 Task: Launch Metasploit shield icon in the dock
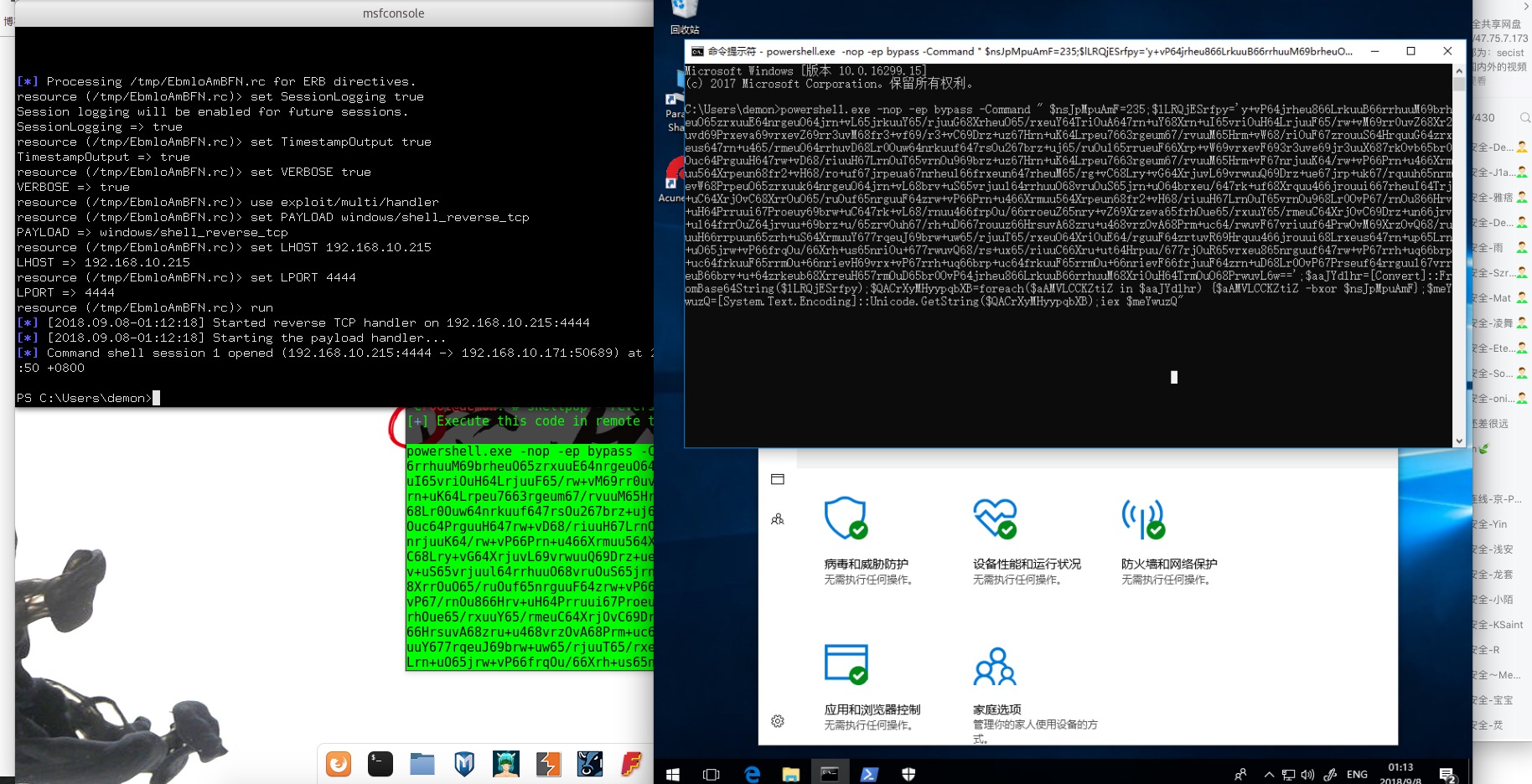coord(464,764)
